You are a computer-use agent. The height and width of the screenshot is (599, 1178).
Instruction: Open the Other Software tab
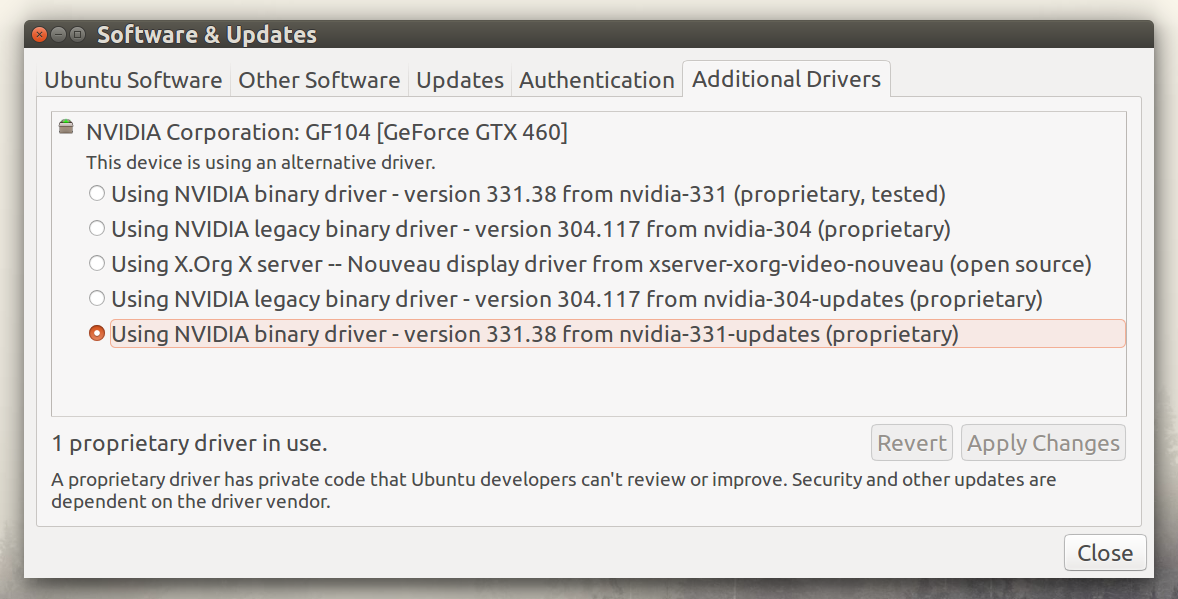[x=319, y=80]
